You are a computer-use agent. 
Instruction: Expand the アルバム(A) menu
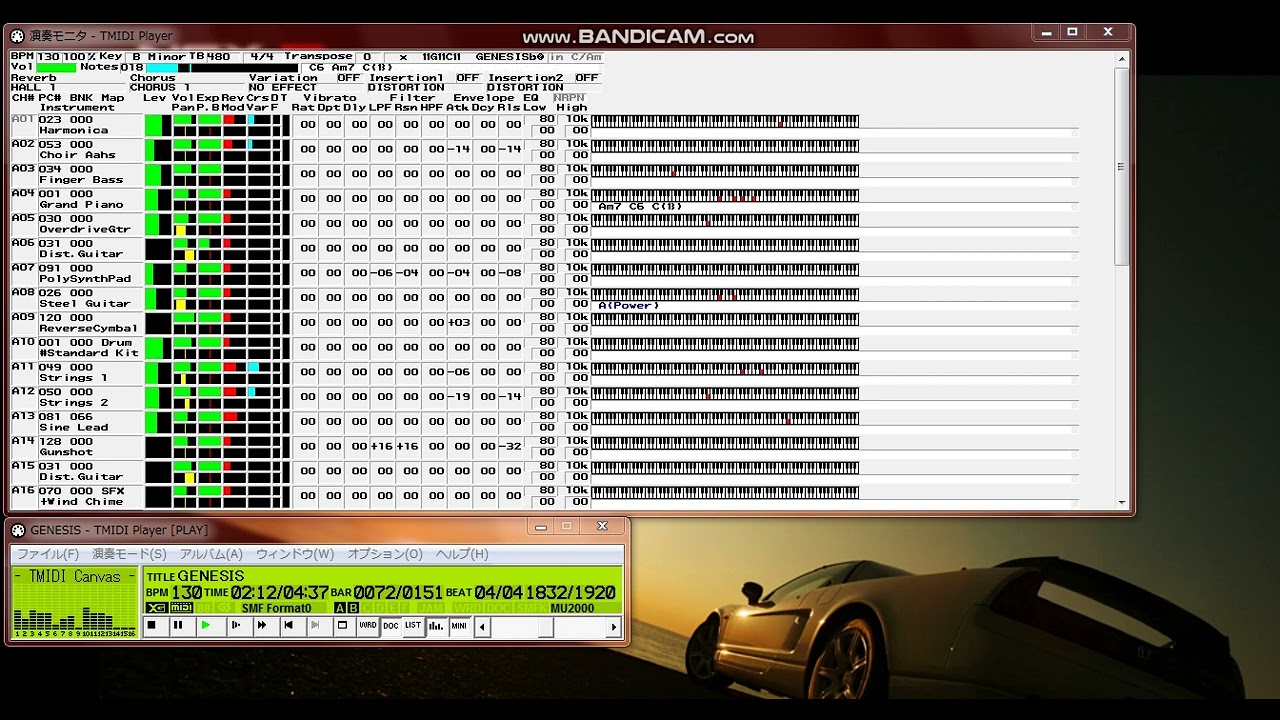(211, 554)
